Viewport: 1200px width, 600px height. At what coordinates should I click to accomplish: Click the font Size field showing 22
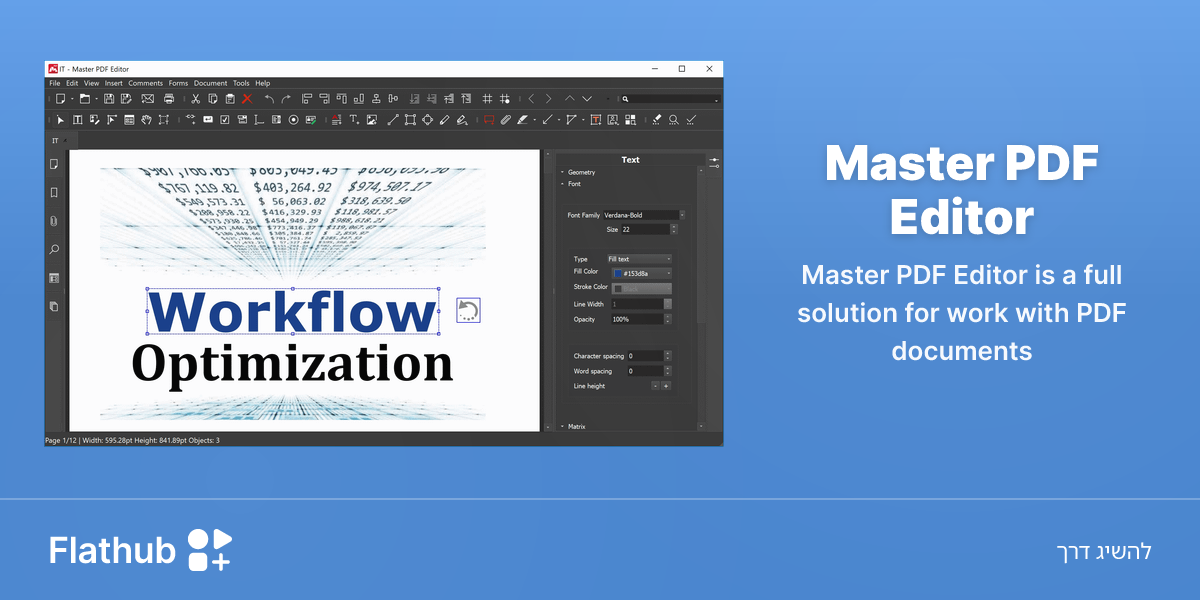click(645, 229)
